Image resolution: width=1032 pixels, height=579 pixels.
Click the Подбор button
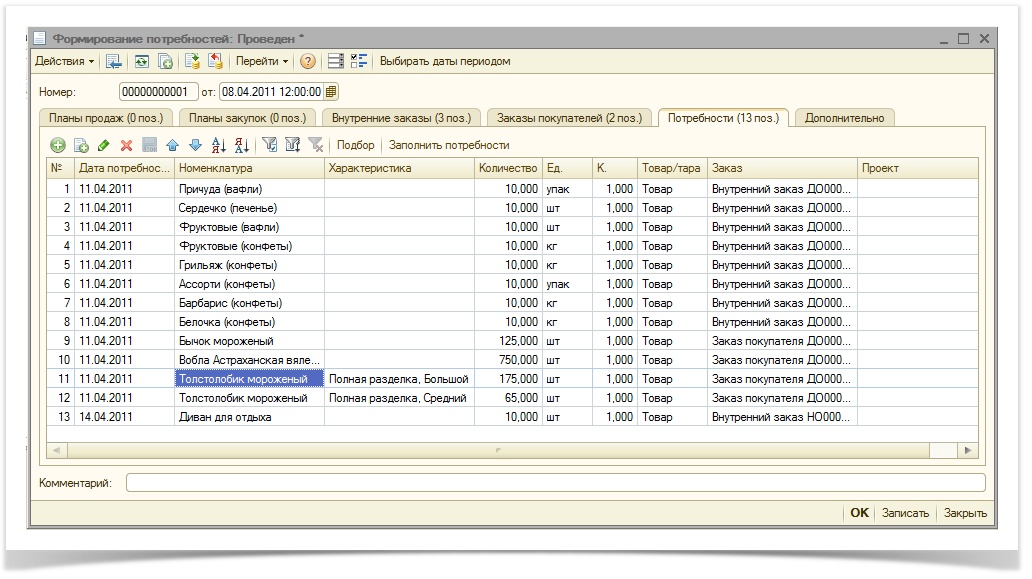[355, 145]
